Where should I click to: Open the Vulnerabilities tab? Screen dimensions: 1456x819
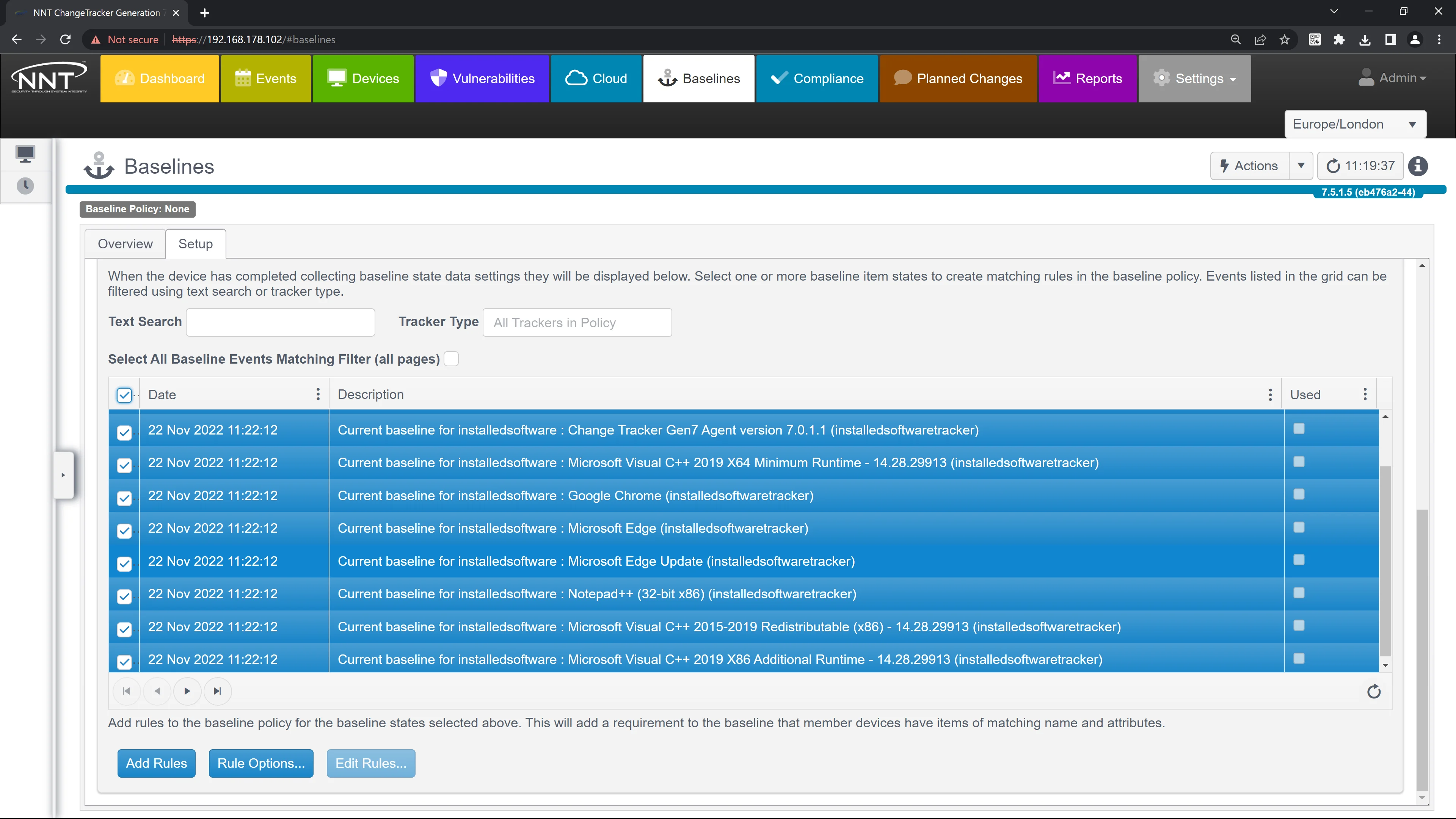coord(482,78)
